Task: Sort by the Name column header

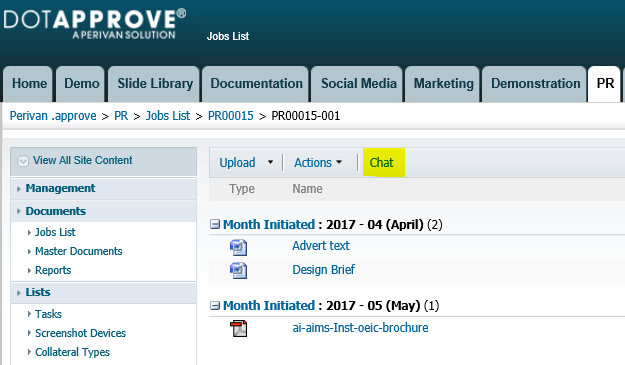Action: (x=307, y=189)
